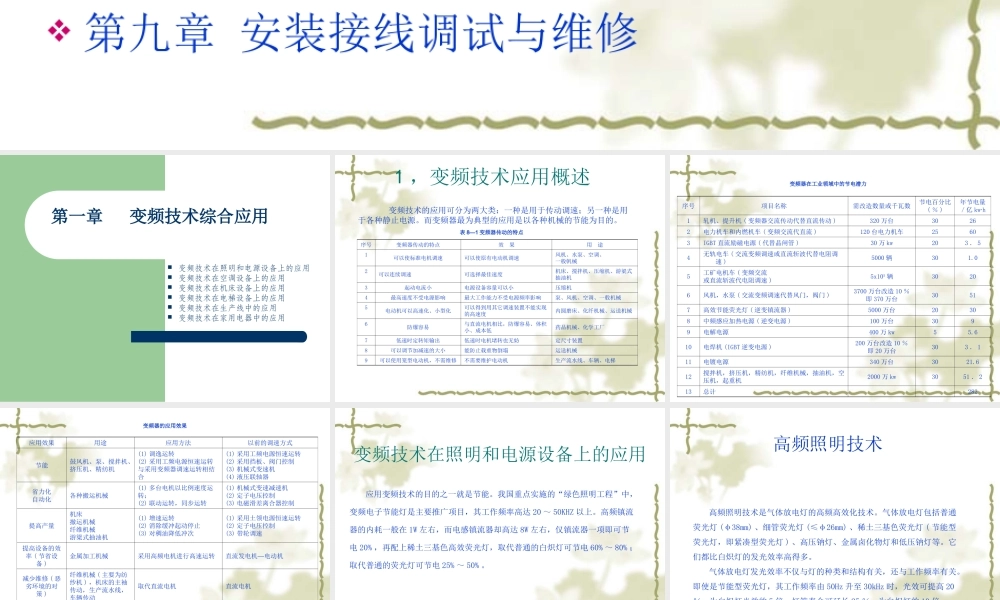
Task: Click the 节能 cell in the effects table
Action: [41, 464]
